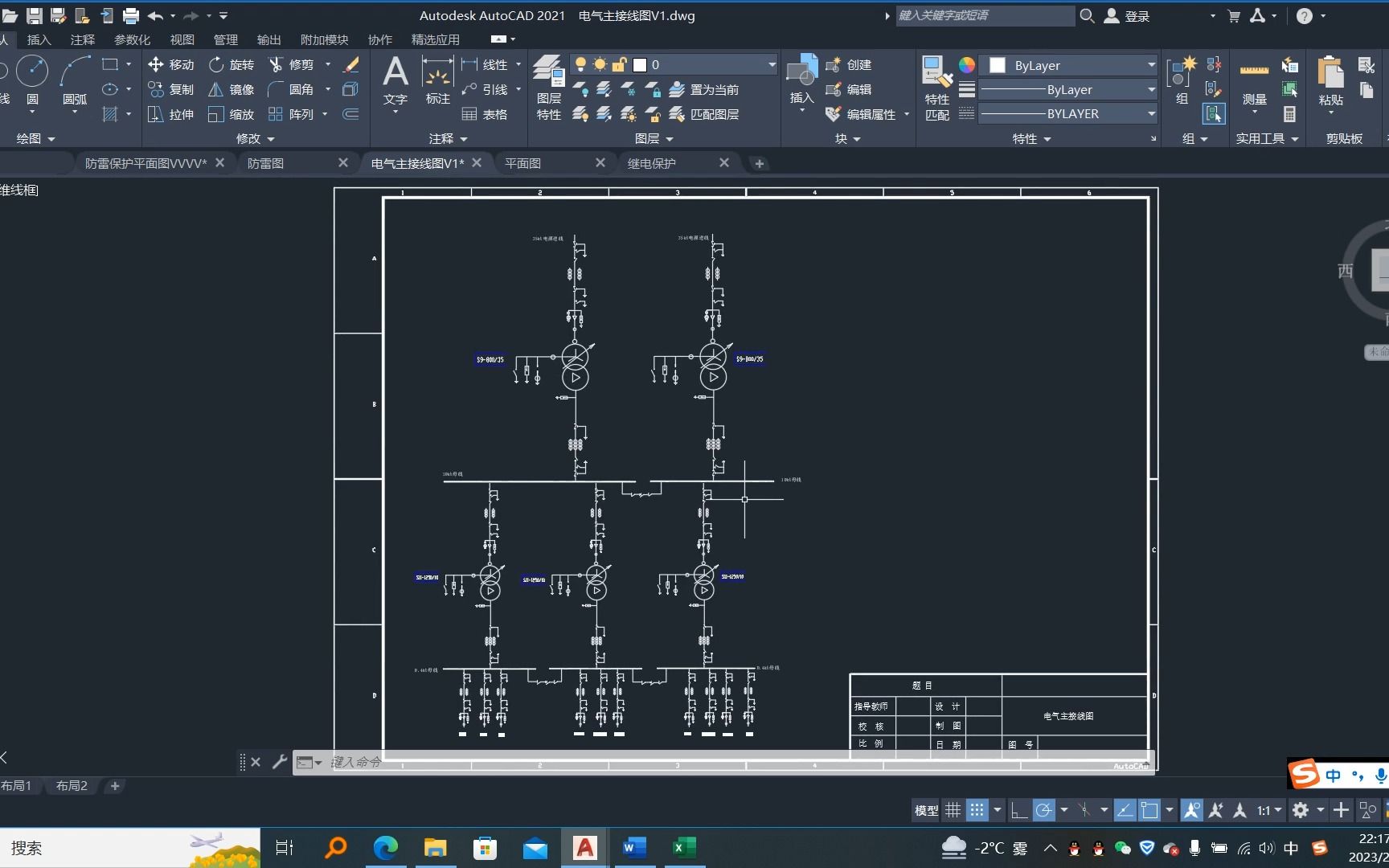Click the Trim (修剪) tool

tap(291, 64)
